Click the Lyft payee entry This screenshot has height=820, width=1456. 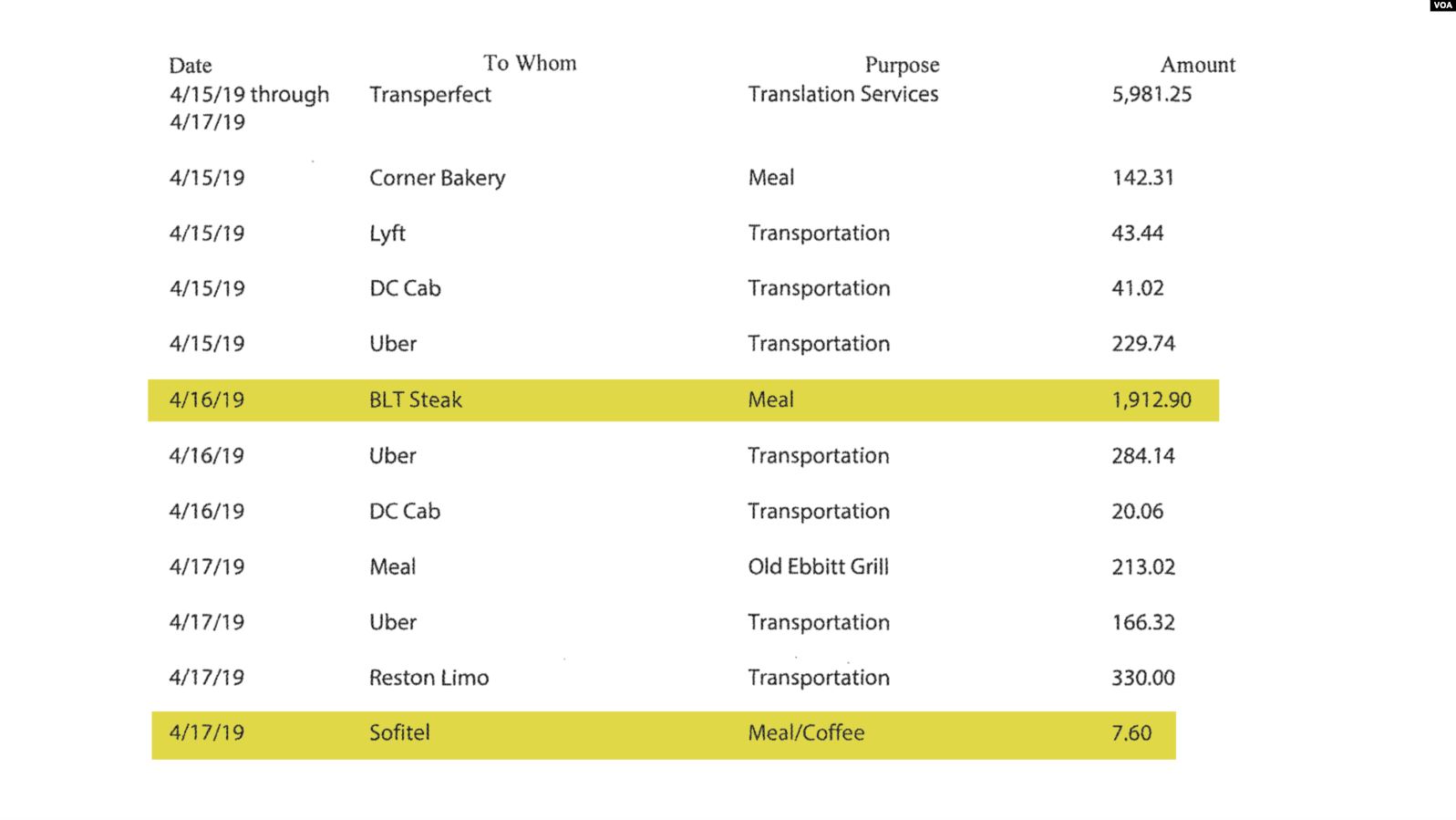[387, 234]
